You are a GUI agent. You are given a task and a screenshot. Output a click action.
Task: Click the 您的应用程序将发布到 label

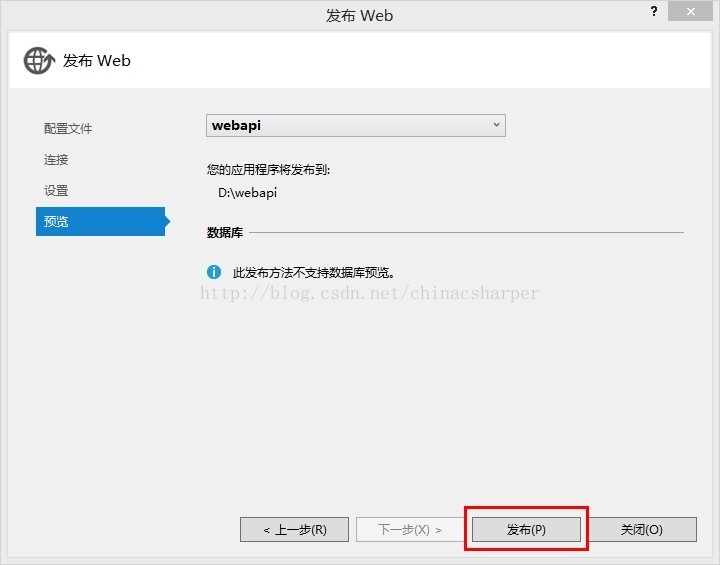tap(268, 170)
